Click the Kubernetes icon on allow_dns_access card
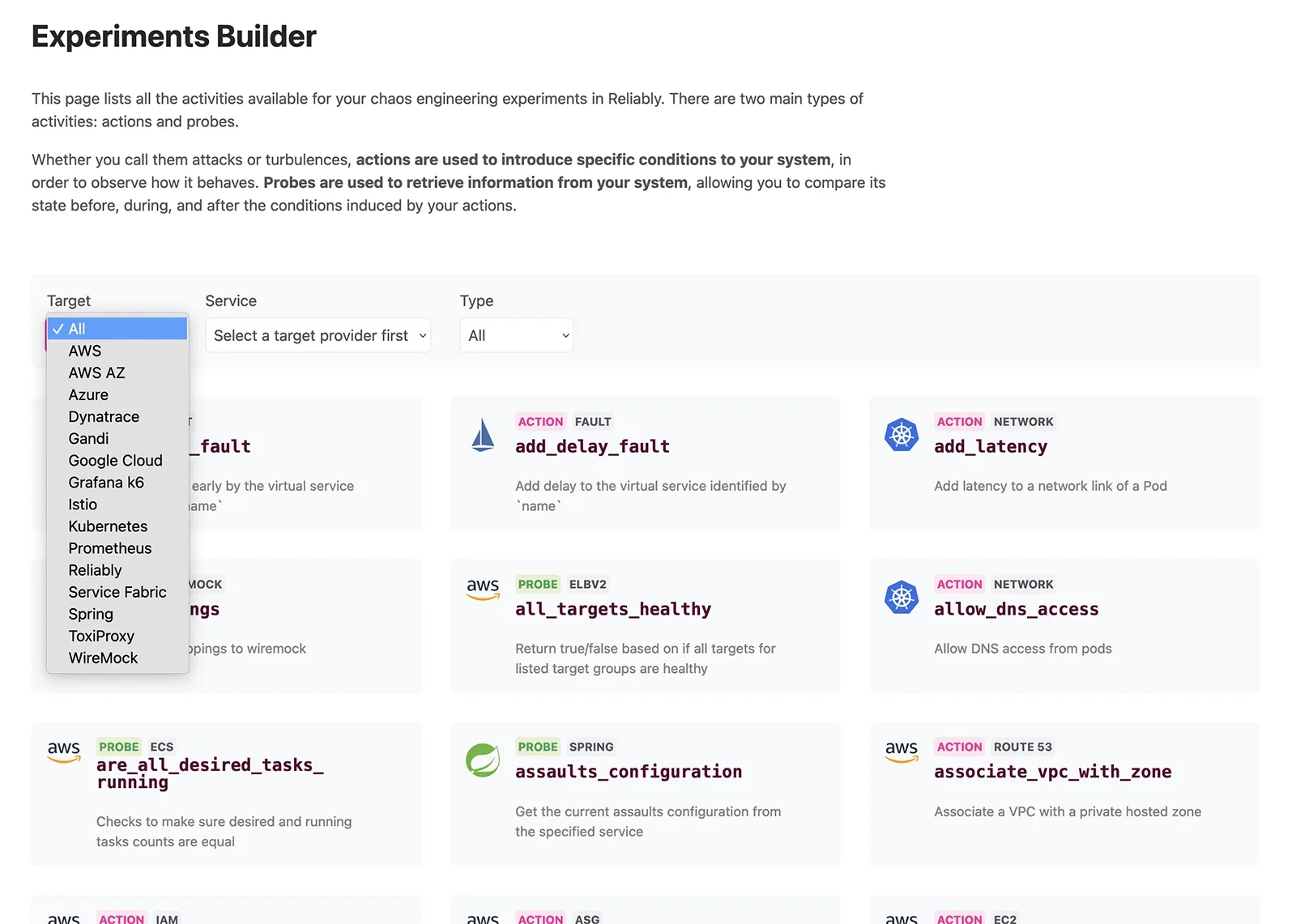The width and height of the screenshot is (1296, 924). point(902,598)
